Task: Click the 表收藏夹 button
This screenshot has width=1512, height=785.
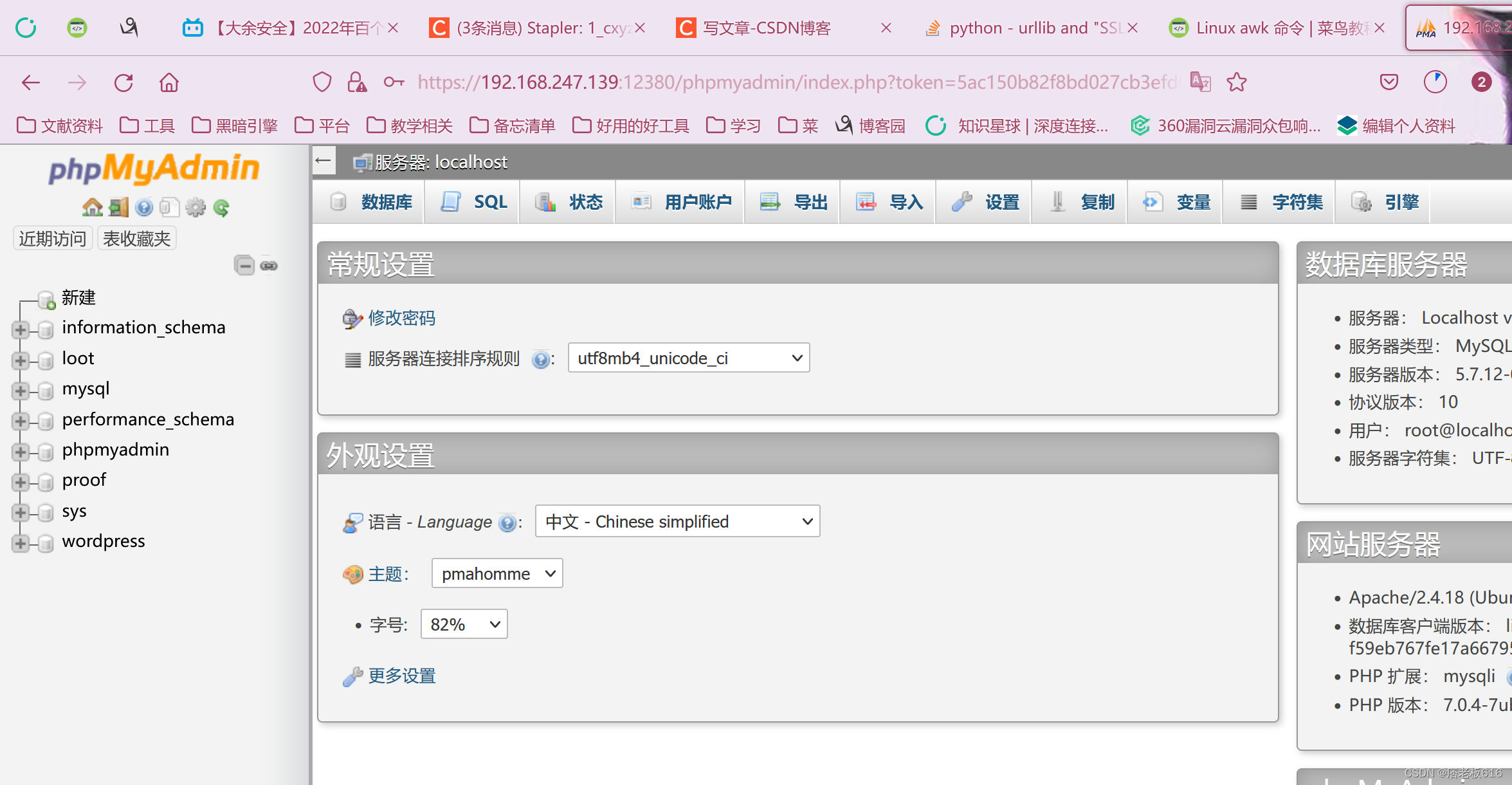Action: pyautogui.click(x=136, y=239)
